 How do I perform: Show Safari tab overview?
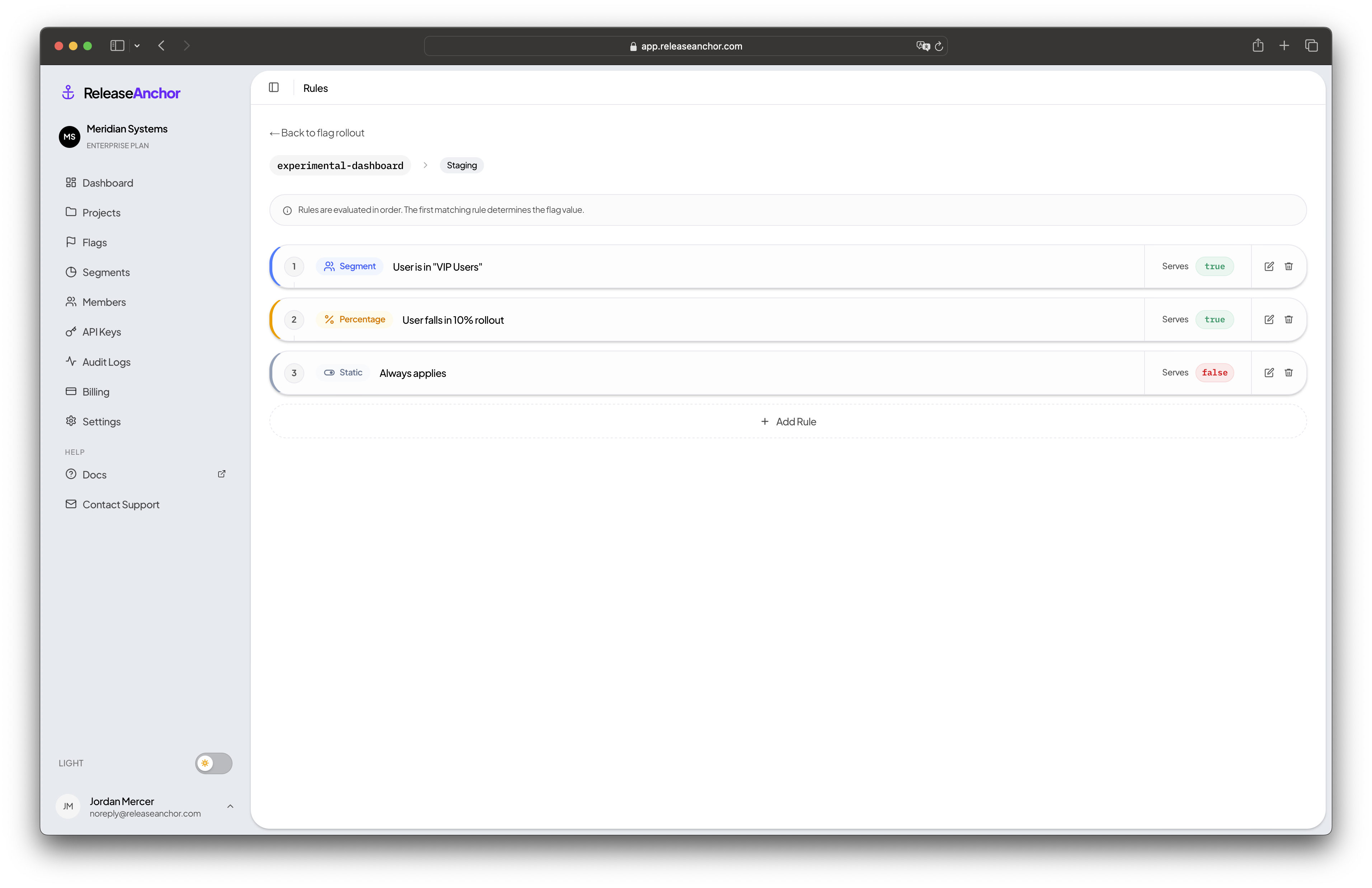(x=1311, y=46)
